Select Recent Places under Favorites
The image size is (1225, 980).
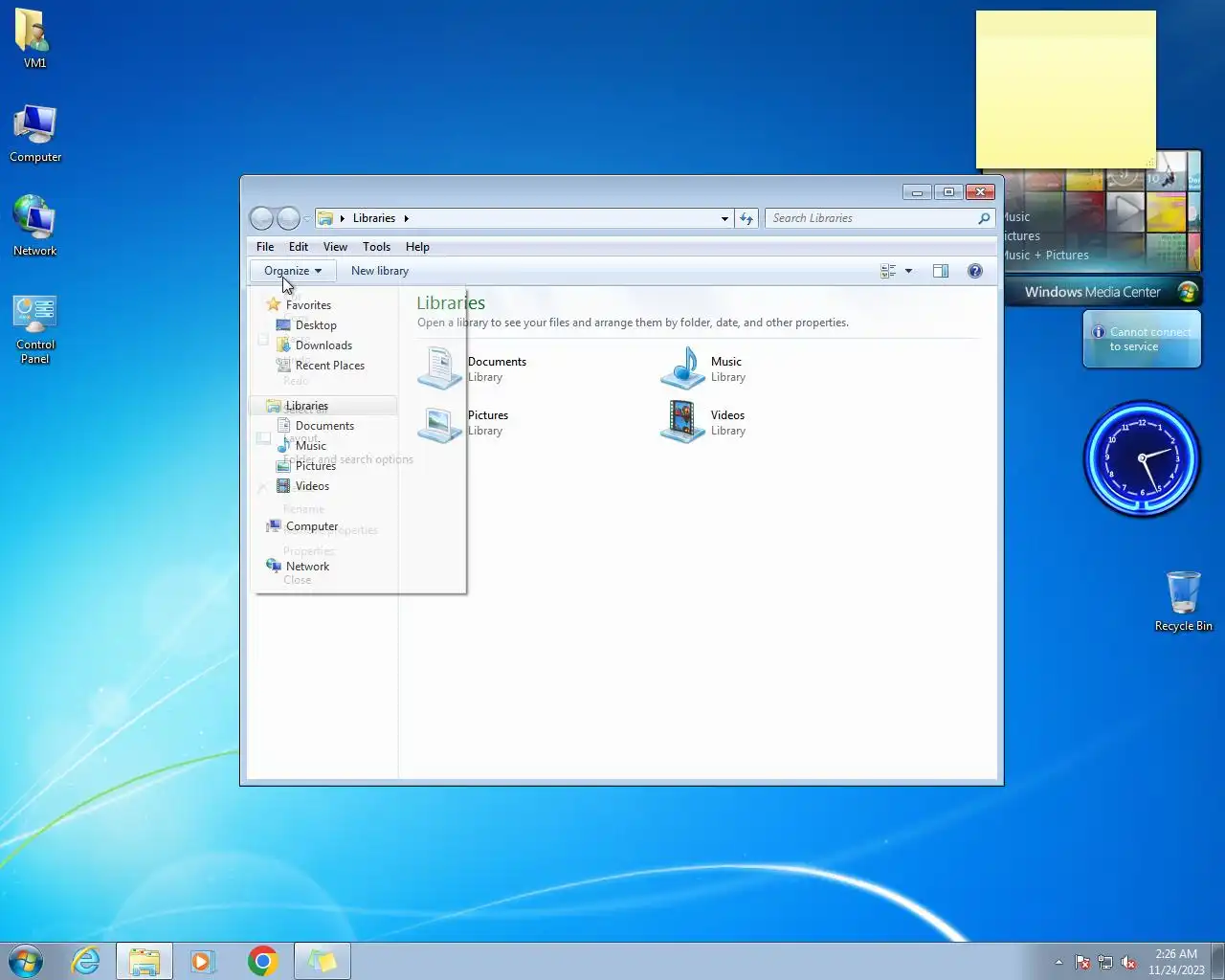pyautogui.click(x=329, y=366)
